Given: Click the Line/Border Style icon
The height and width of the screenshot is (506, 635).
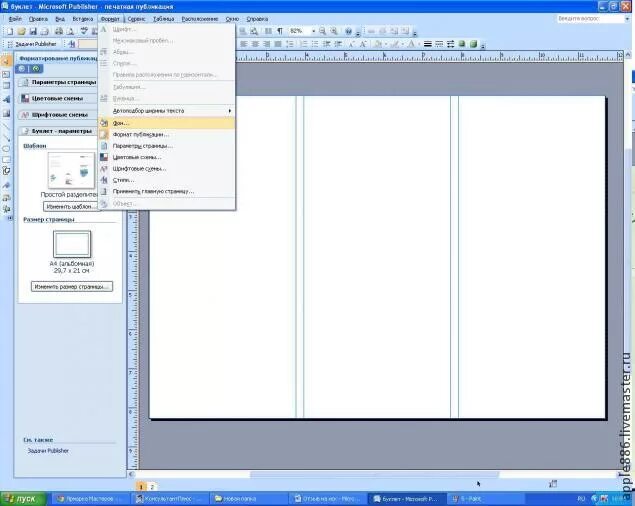Looking at the screenshot, I should click(x=428, y=44).
